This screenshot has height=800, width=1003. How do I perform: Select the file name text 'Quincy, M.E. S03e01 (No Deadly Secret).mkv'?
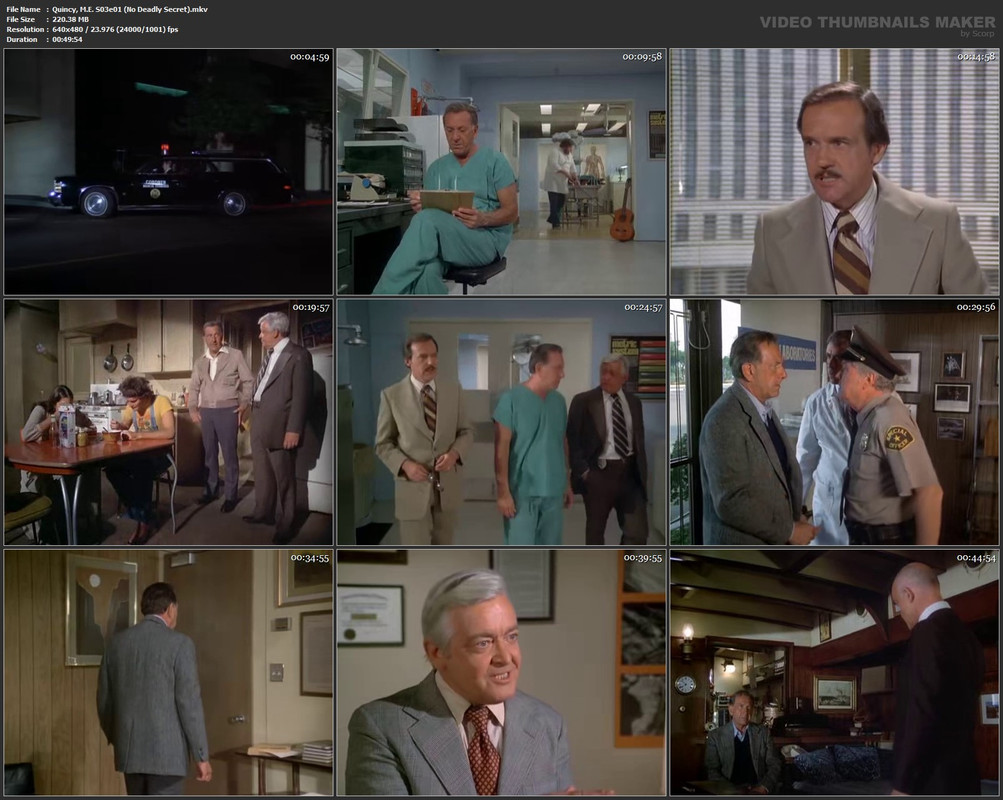130,10
